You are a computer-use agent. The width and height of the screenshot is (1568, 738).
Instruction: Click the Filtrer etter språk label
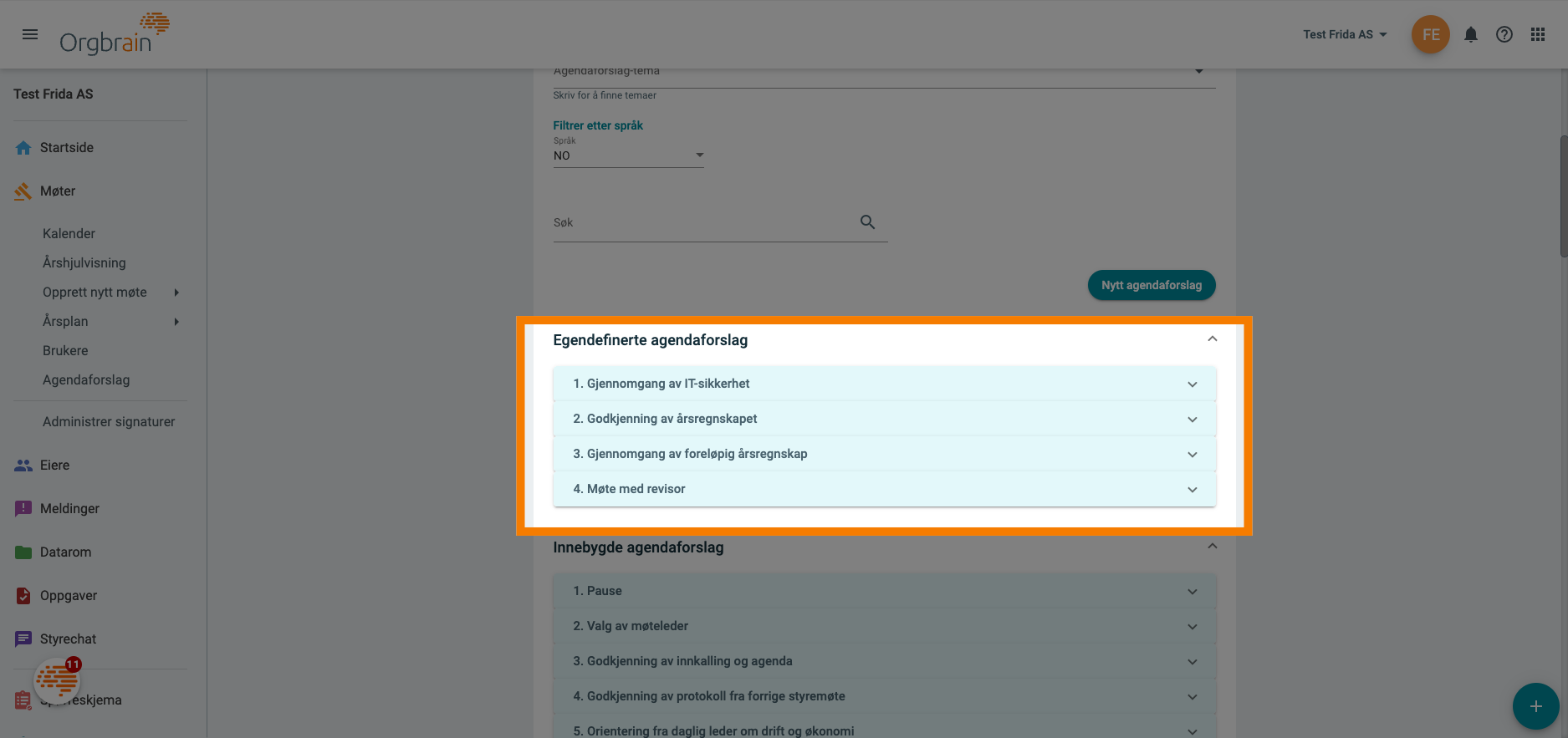(598, 125)
